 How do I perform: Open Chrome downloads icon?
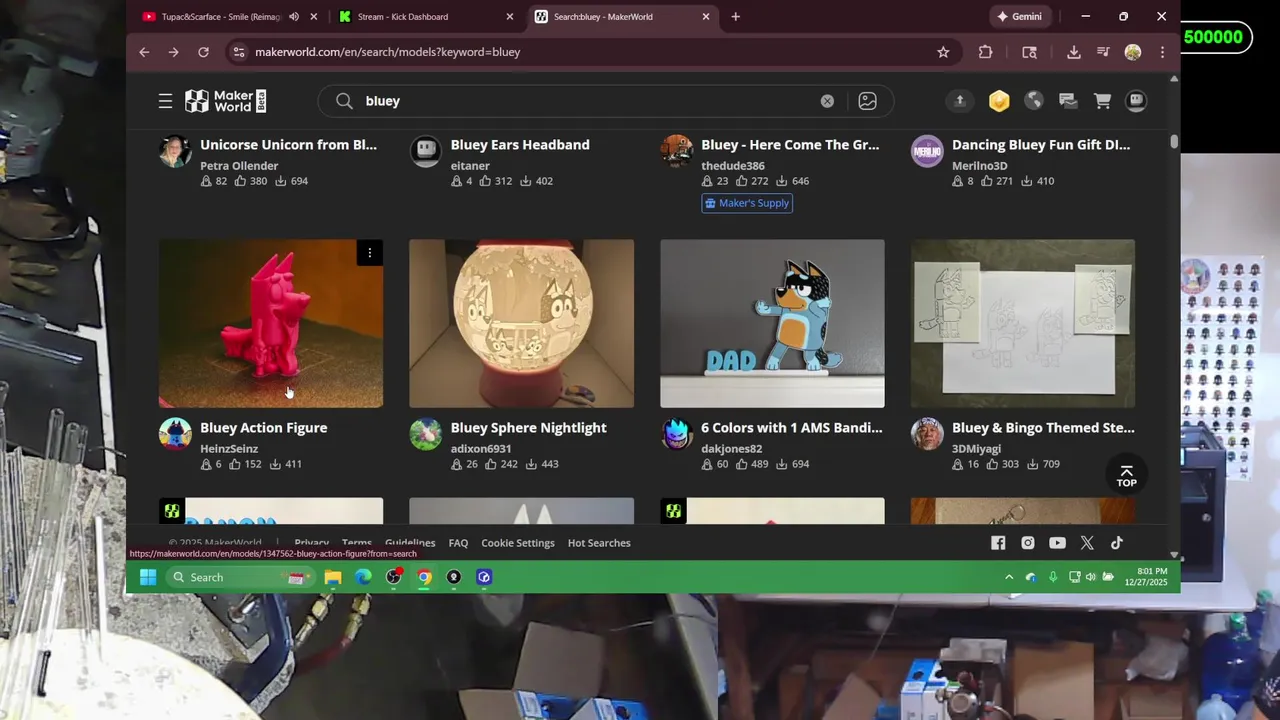pos(1073,52)
